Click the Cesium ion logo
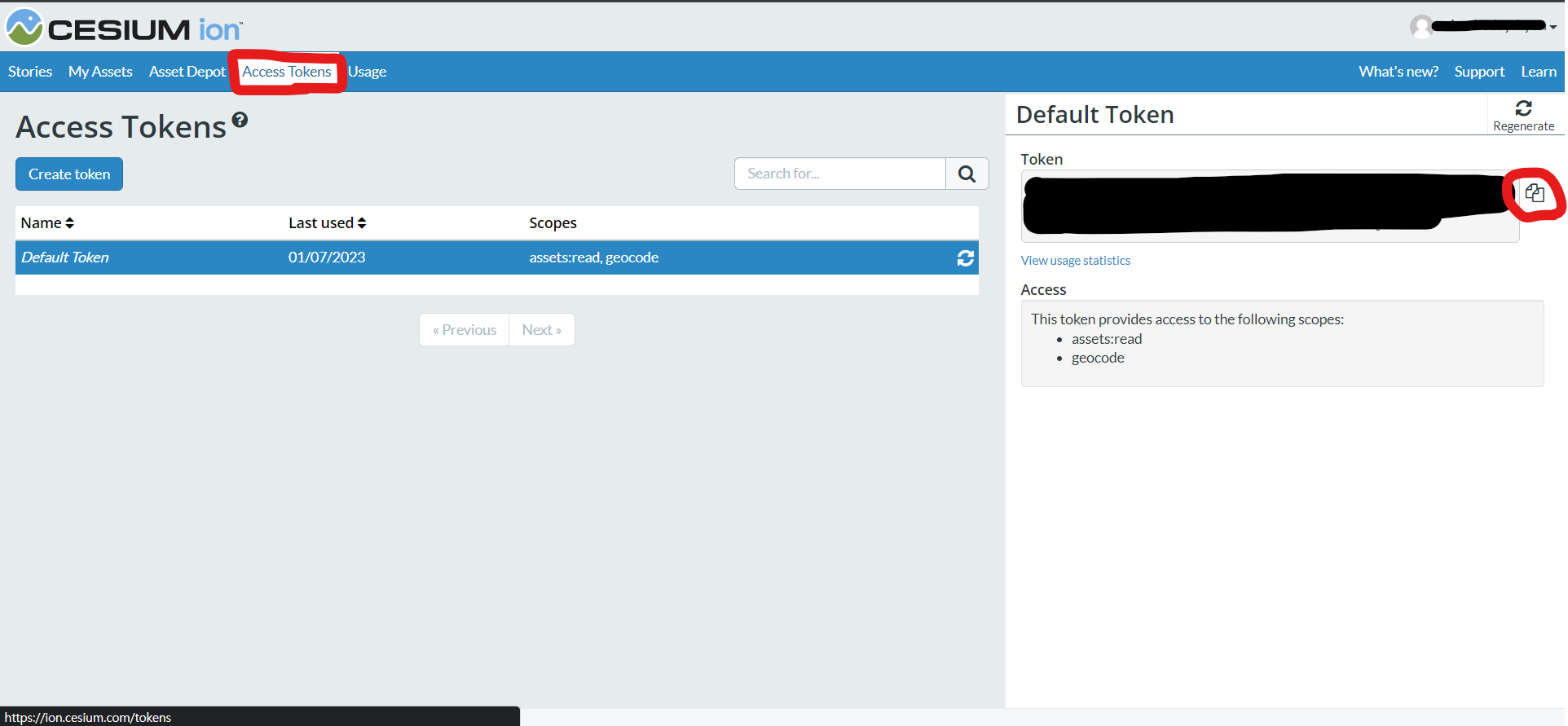Screen dimensions: 1568x726 tap(125, 28)
